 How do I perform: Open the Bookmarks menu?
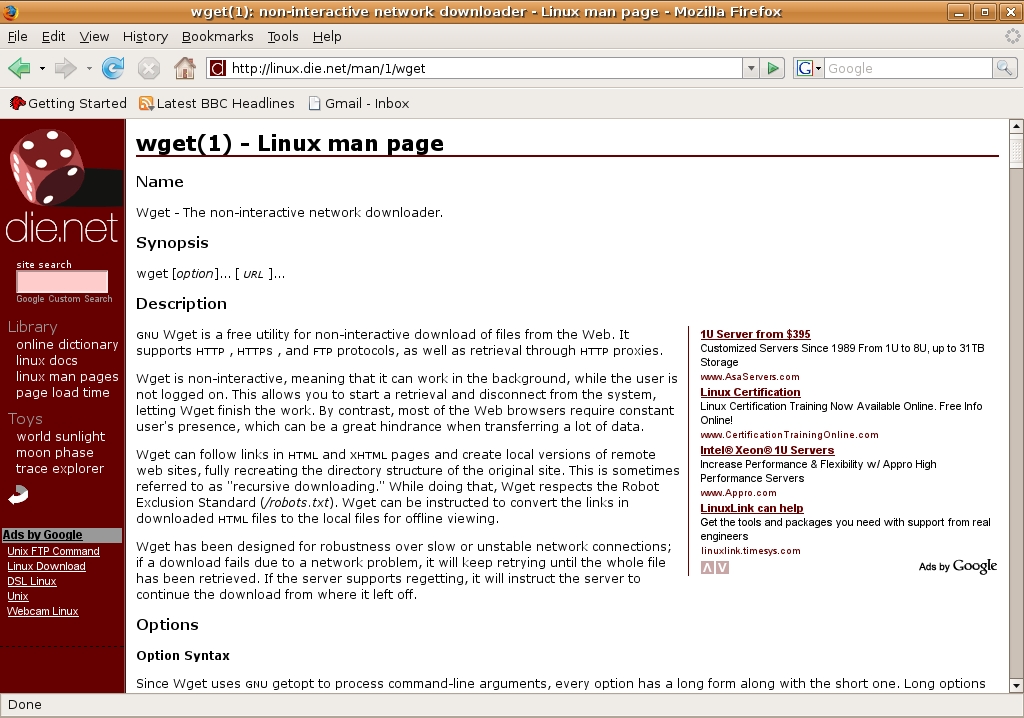coord(217,37)
